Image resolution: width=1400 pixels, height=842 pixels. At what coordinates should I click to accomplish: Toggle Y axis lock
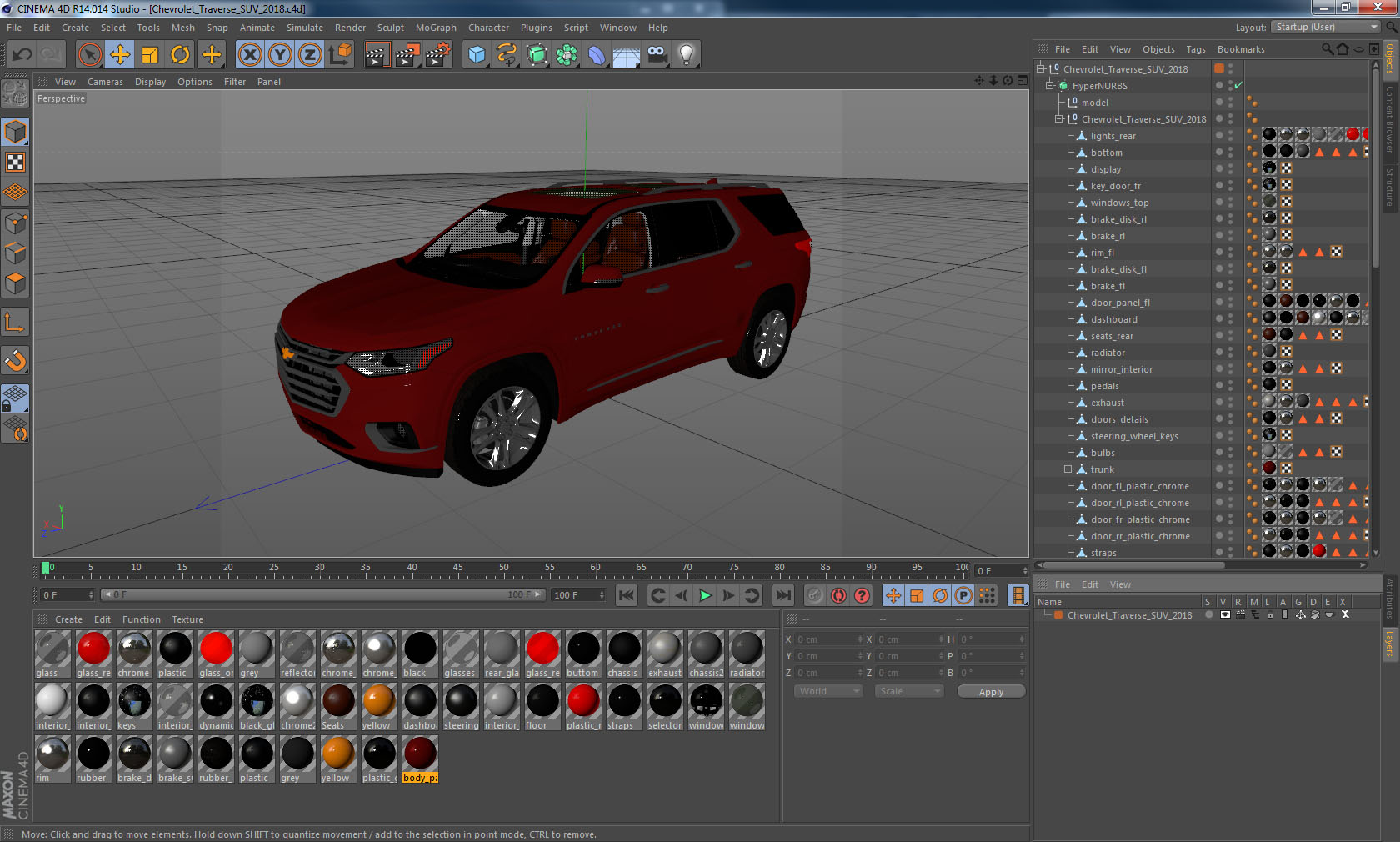pos(280,55)
